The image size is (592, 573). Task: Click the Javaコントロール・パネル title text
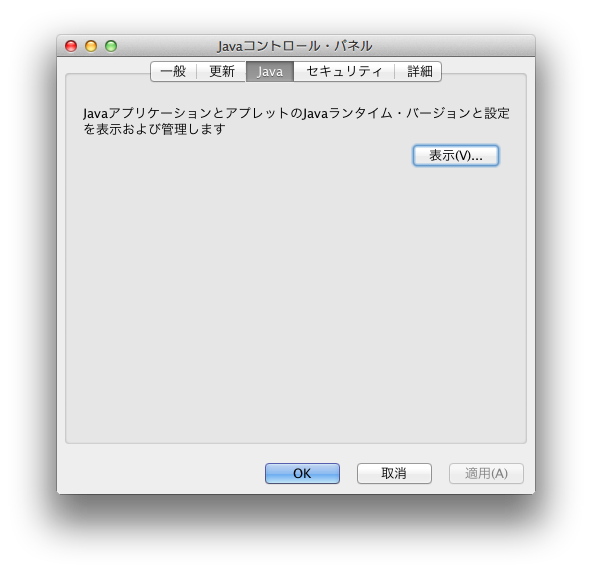pos(295,46)
